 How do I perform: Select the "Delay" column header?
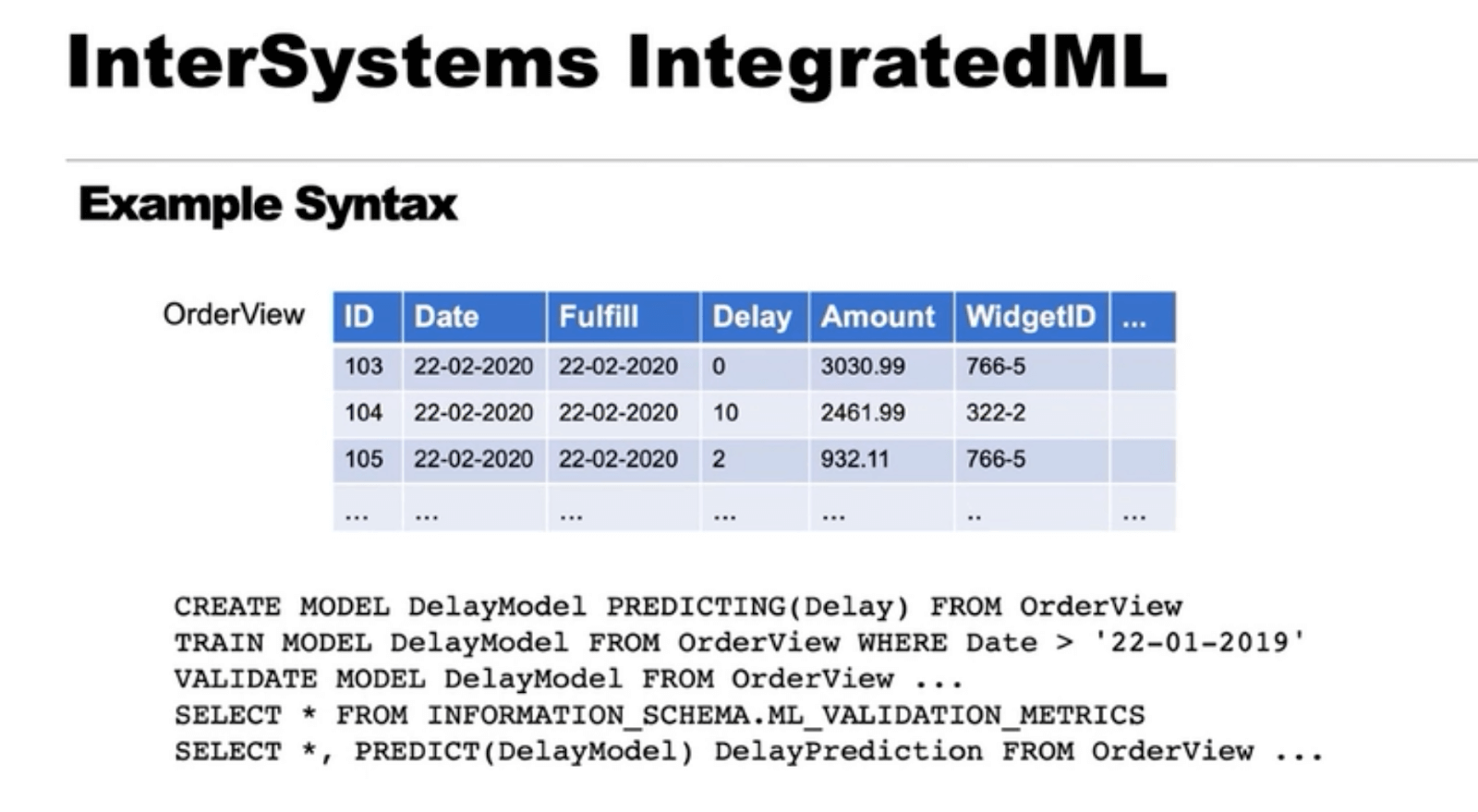coord(755,317)
